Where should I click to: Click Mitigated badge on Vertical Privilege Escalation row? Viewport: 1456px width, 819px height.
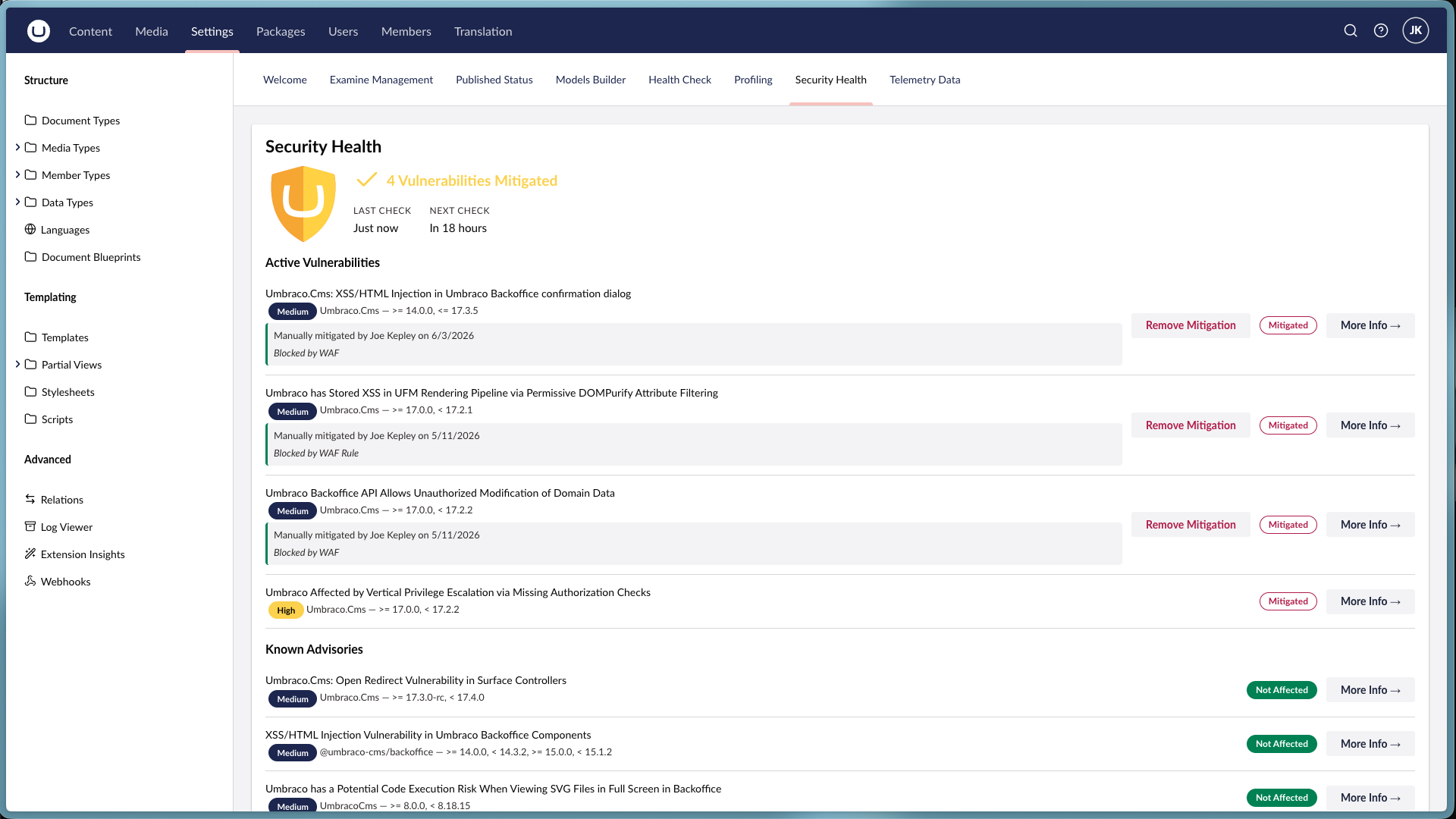[1288, 601]
